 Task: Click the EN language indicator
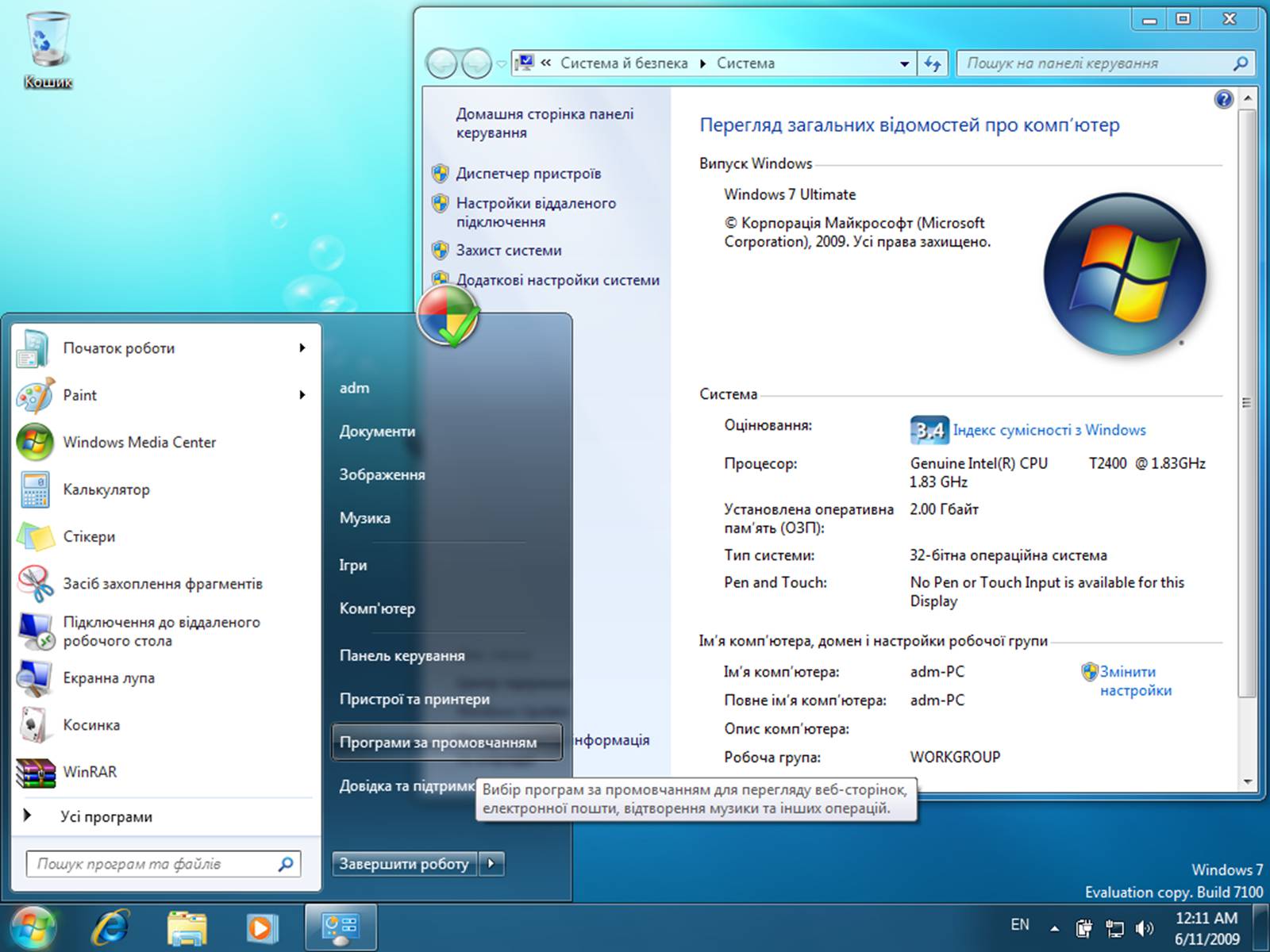(1020, 925)
